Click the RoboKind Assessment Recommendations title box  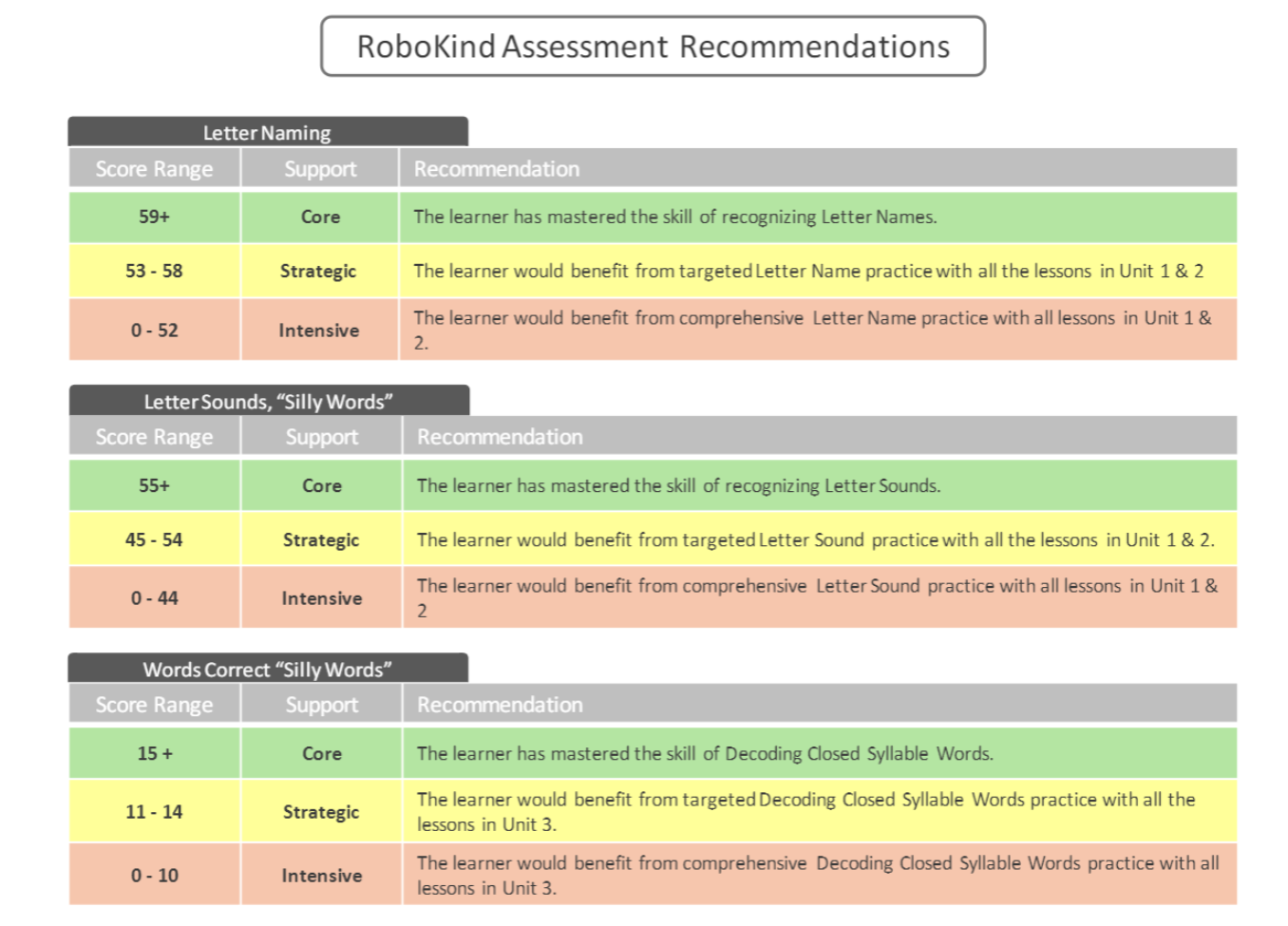653,47
